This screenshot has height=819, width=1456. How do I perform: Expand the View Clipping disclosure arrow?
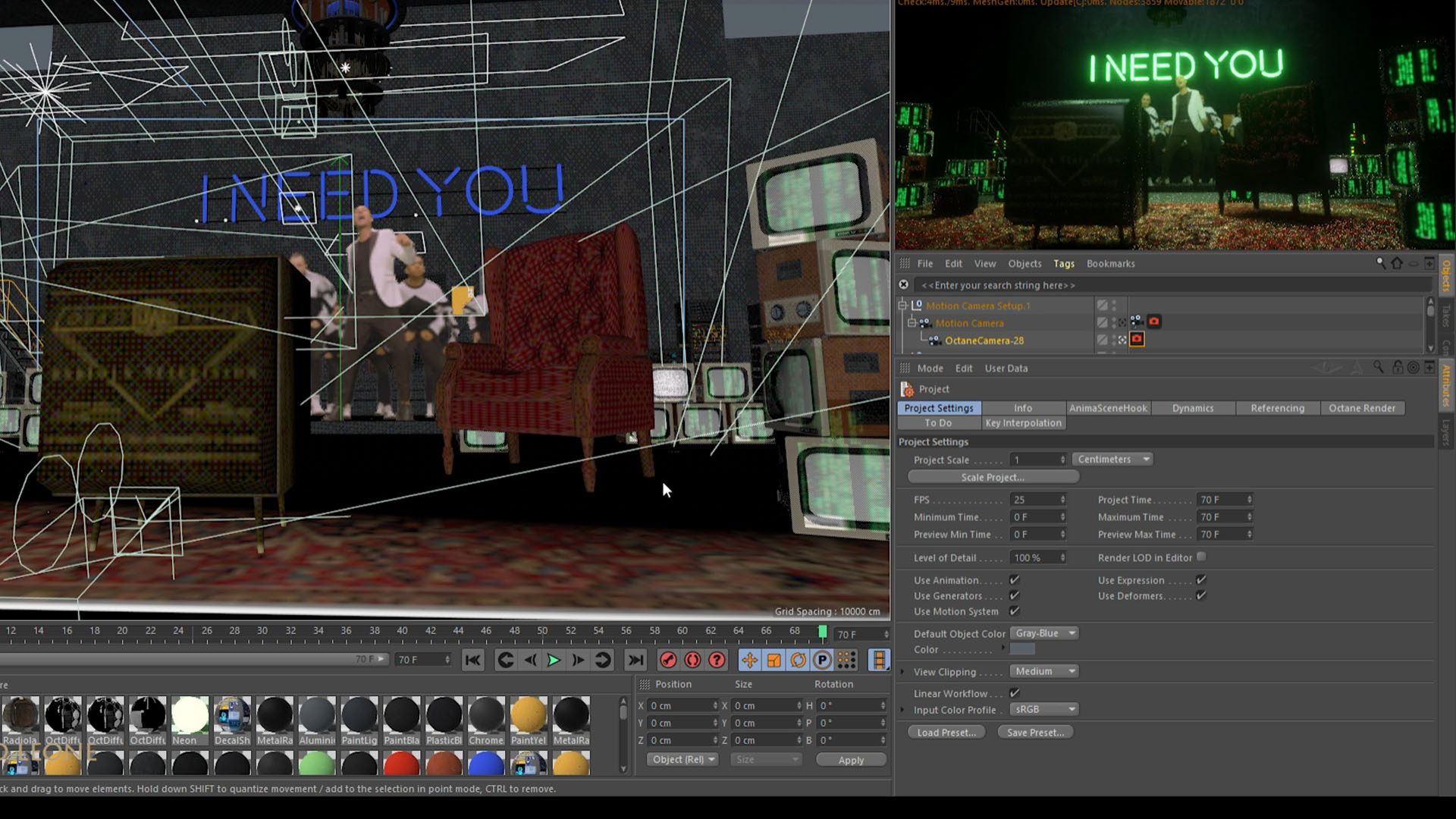[x=902, y=671]
